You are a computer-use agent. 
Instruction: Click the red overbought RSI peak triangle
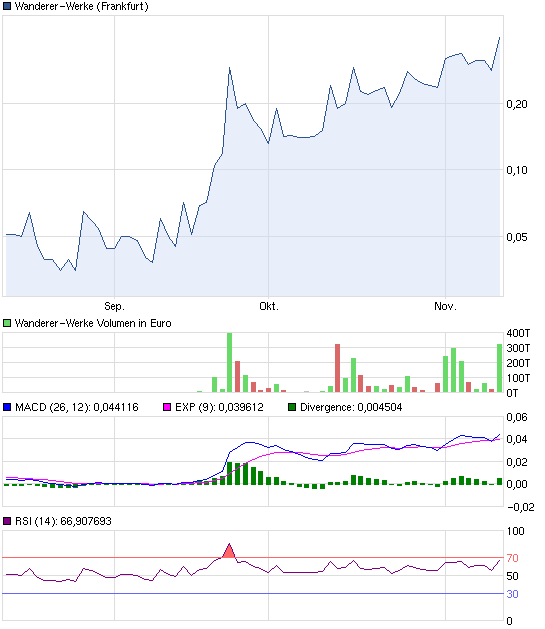(229, 552)
